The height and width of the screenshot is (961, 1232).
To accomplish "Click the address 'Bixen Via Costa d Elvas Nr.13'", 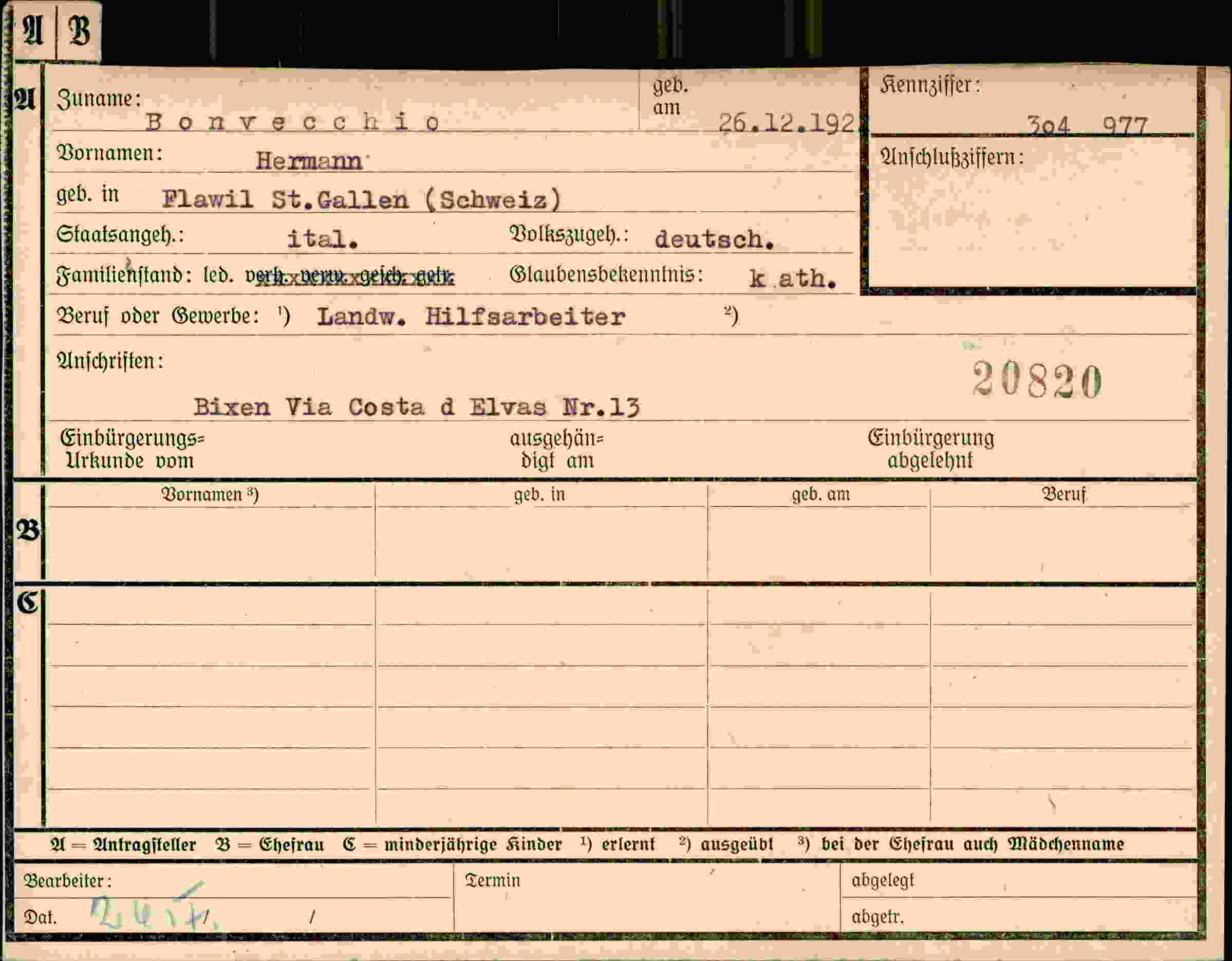I will tap(417, 407).
